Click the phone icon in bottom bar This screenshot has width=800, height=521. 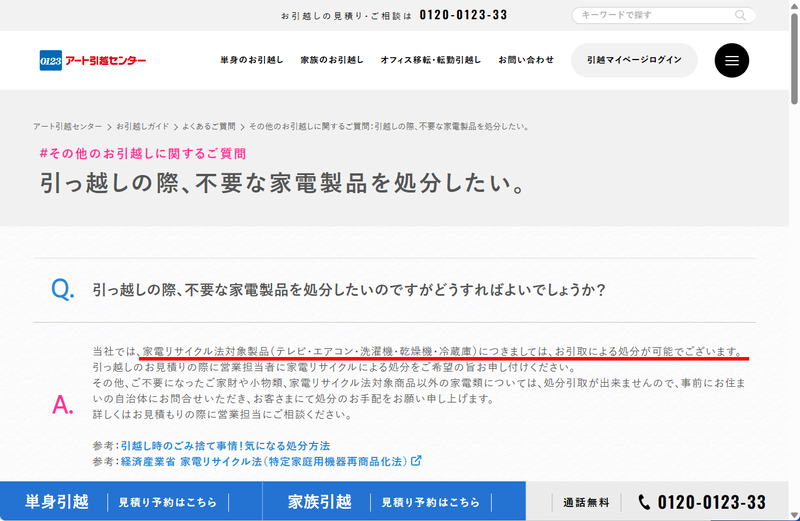click(x=644, y=502)
